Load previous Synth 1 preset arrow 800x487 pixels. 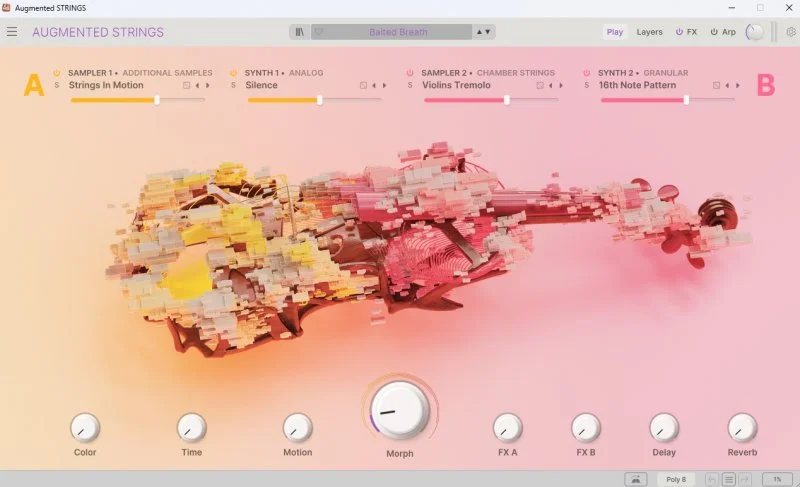[x=374, y=85]
